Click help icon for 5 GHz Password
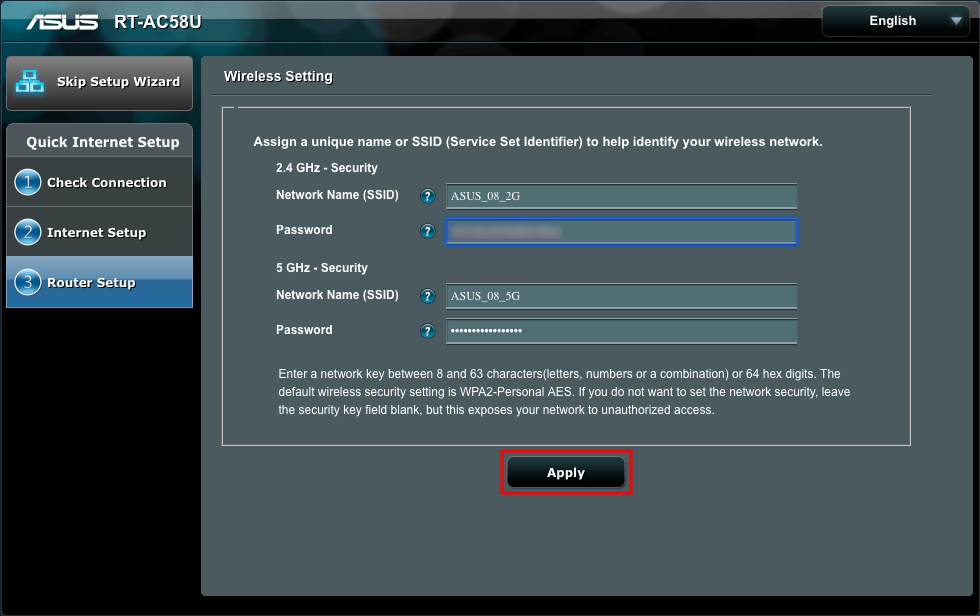This screenshot has height=616, width=980. click(428, 331)
